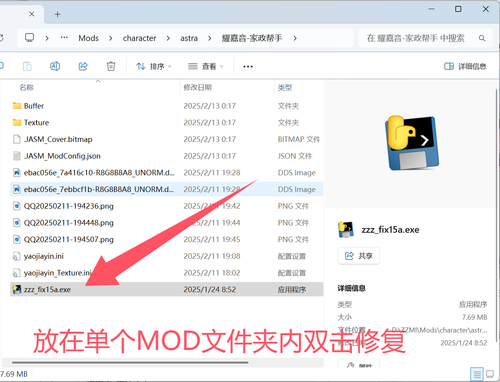500x382 pixels.
Task: Select the Texture folder
Action: 167,122
